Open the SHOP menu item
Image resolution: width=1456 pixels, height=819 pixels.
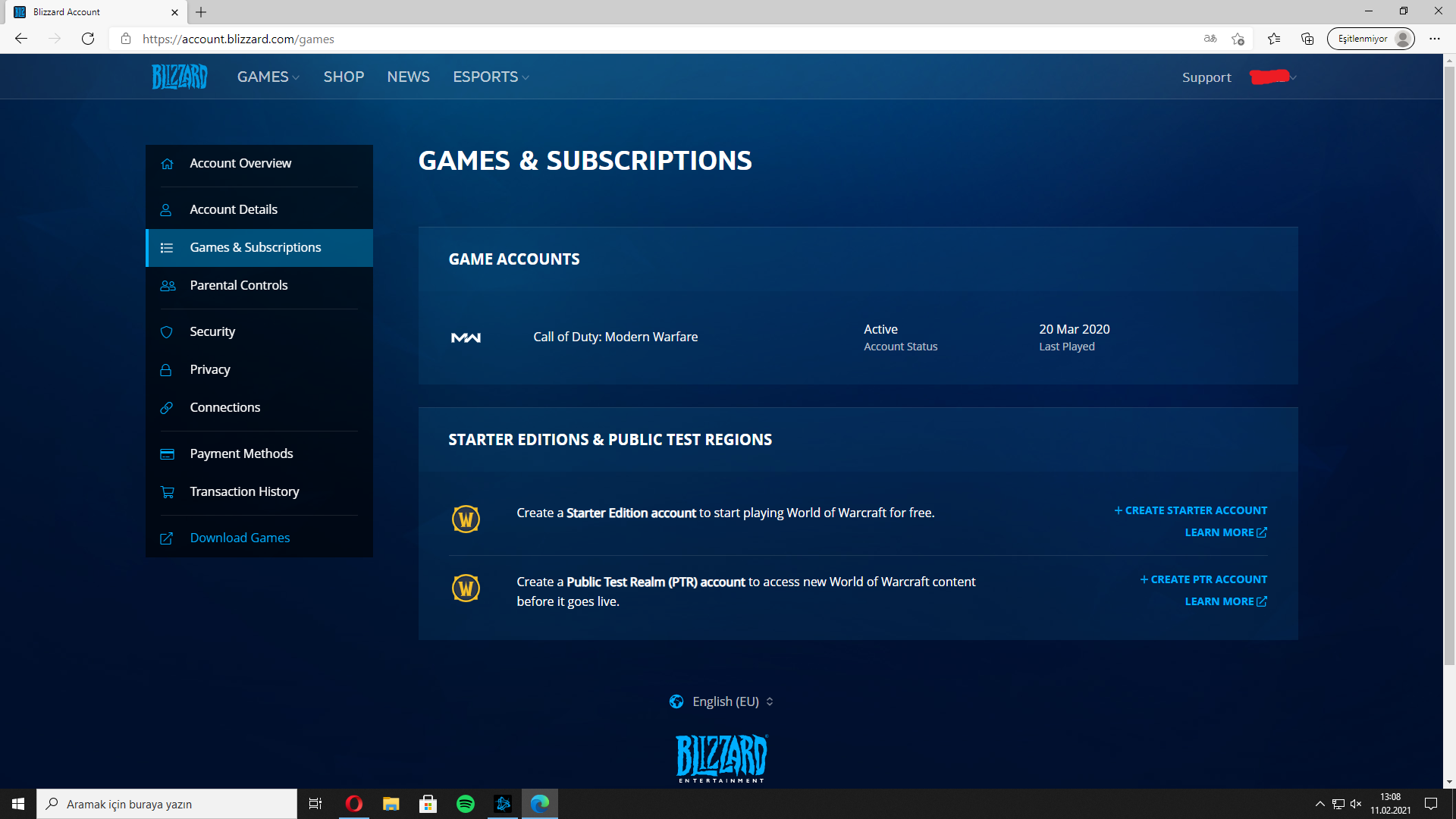(344, 77)
